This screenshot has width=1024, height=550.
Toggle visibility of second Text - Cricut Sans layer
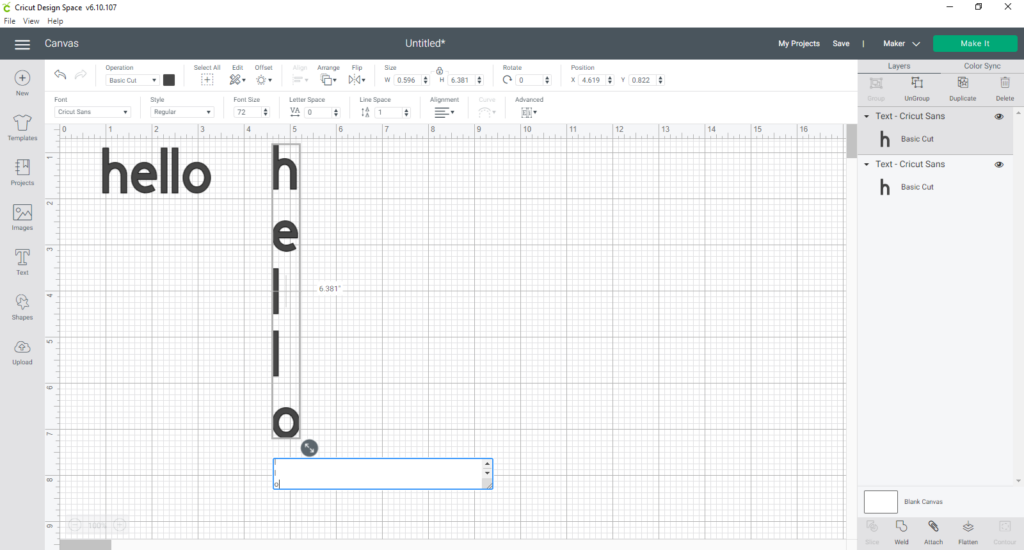(998, 164)
